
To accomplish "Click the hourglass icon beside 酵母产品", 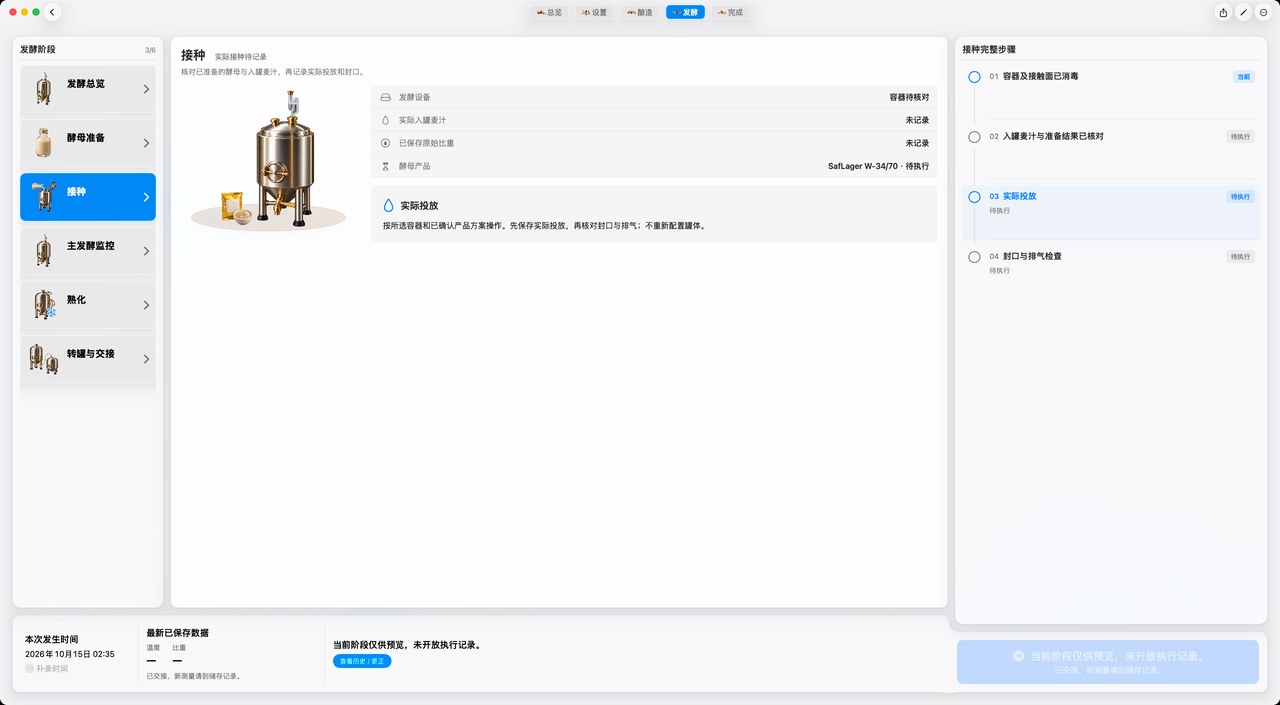I will pyautogui.click(x=385, y=166).
